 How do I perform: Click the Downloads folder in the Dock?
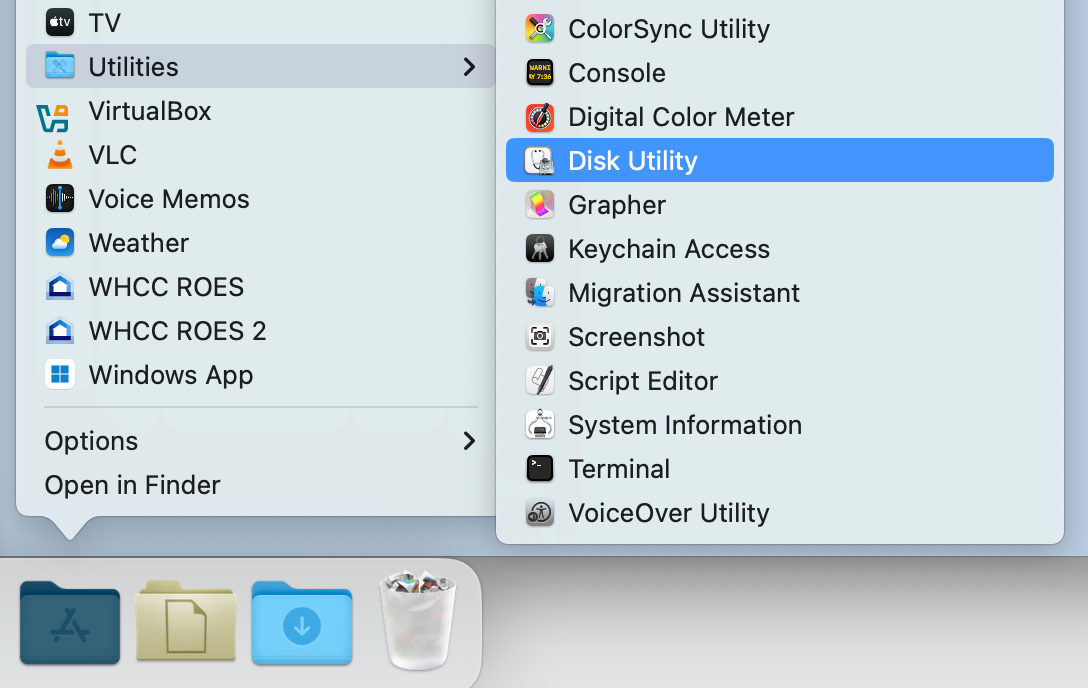click(302, 624)
